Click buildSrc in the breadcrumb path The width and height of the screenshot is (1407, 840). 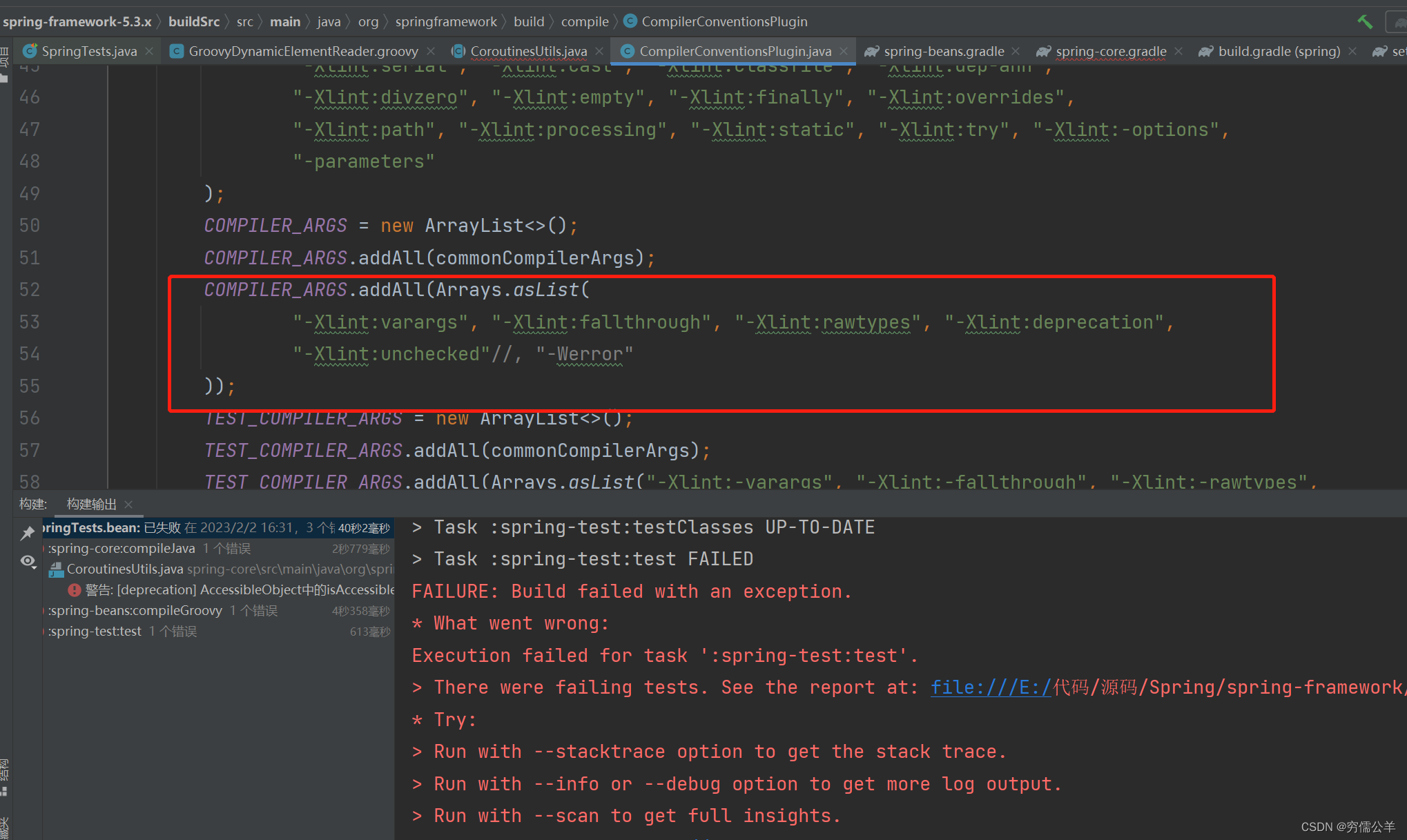pyautogui.click(x=193, y=21)
